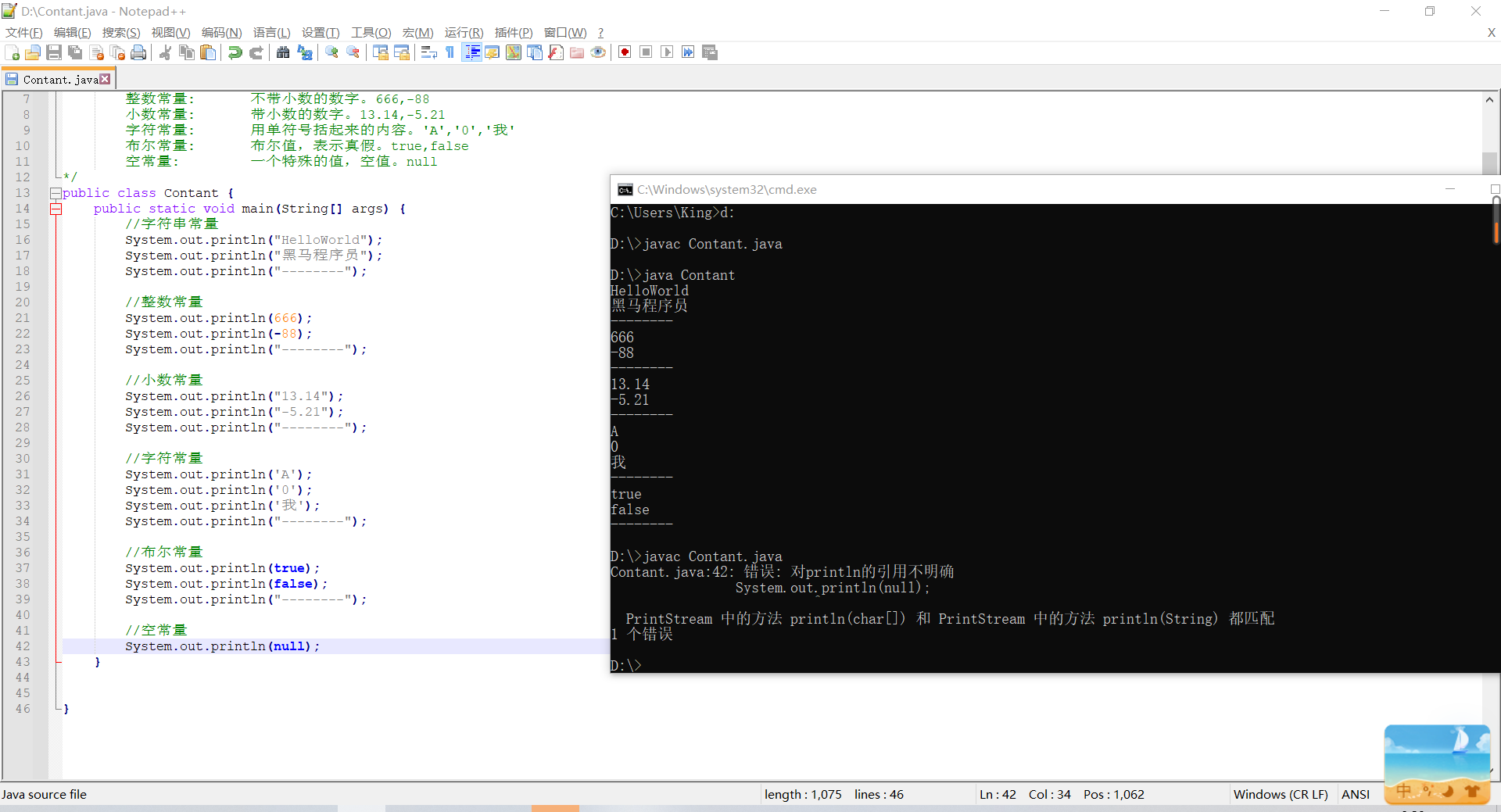Click the Save recorded macro icon
Image resolution: width=1501 pixels, height=812 pixels.
710,52
